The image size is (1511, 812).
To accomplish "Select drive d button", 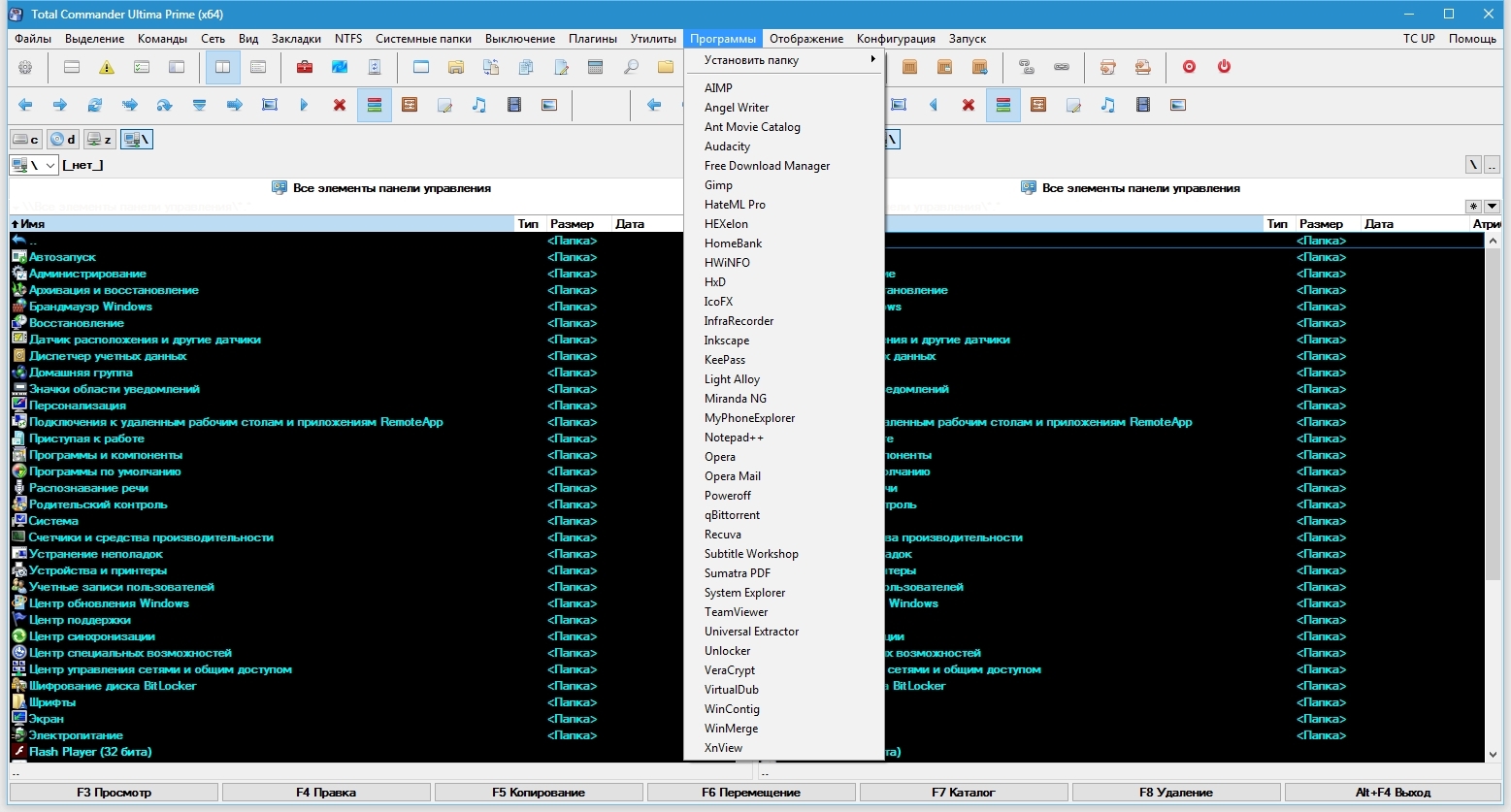I will pyautogui.click(x=63, y=140).
